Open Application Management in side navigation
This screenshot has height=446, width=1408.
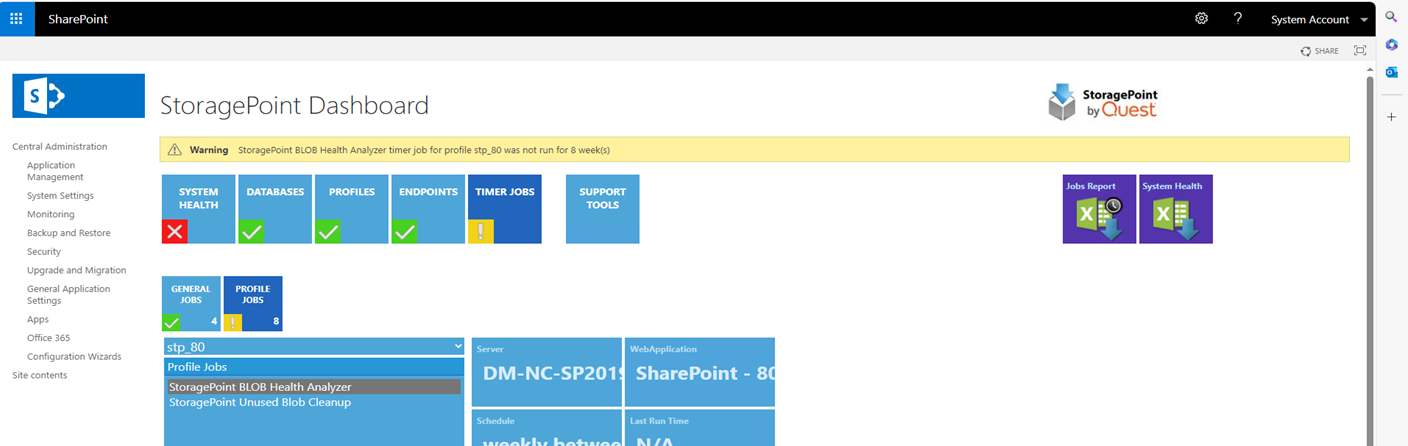coord(55,171)
